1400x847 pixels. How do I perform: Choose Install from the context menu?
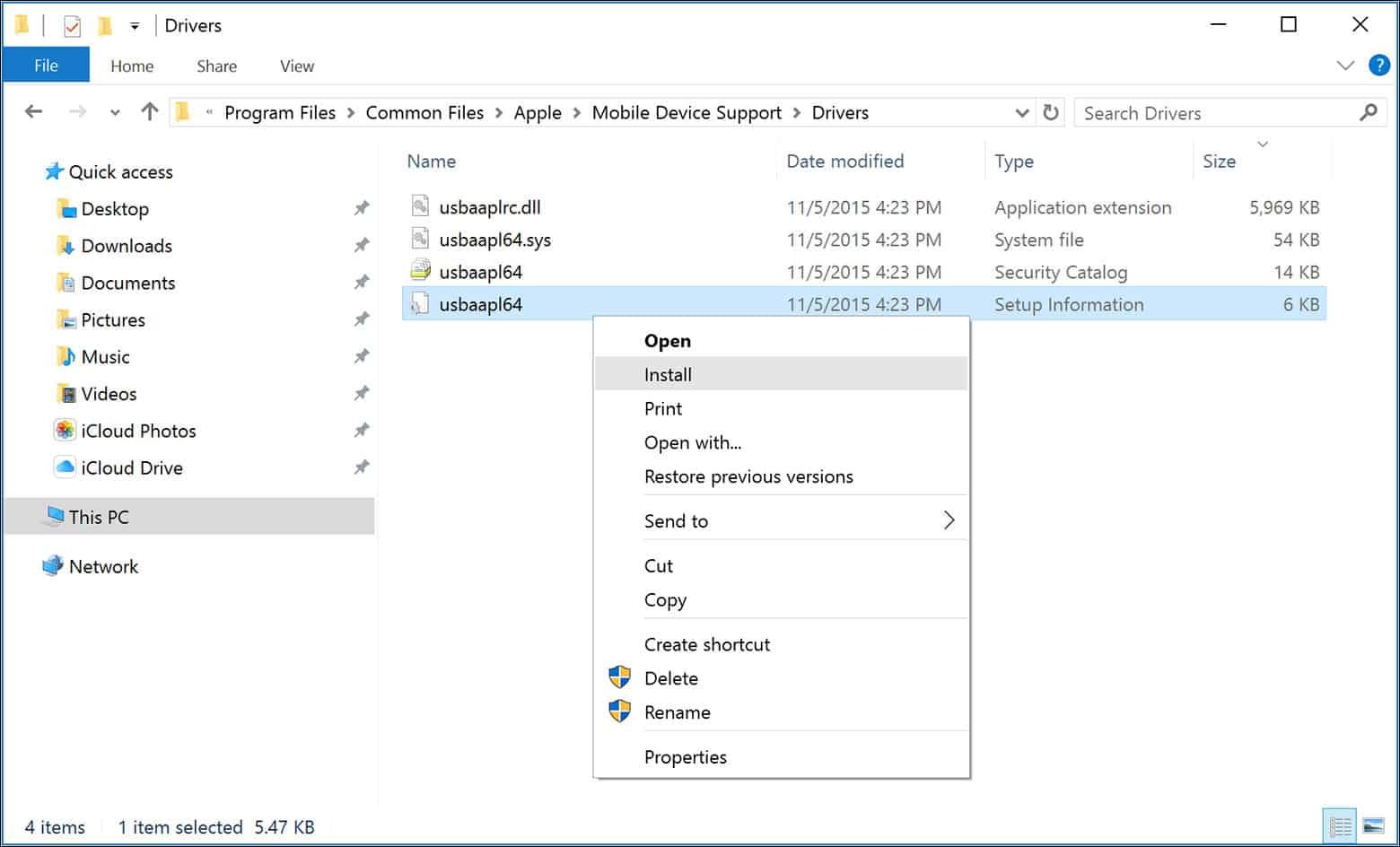pyautogui.click(x=781, y=374)
